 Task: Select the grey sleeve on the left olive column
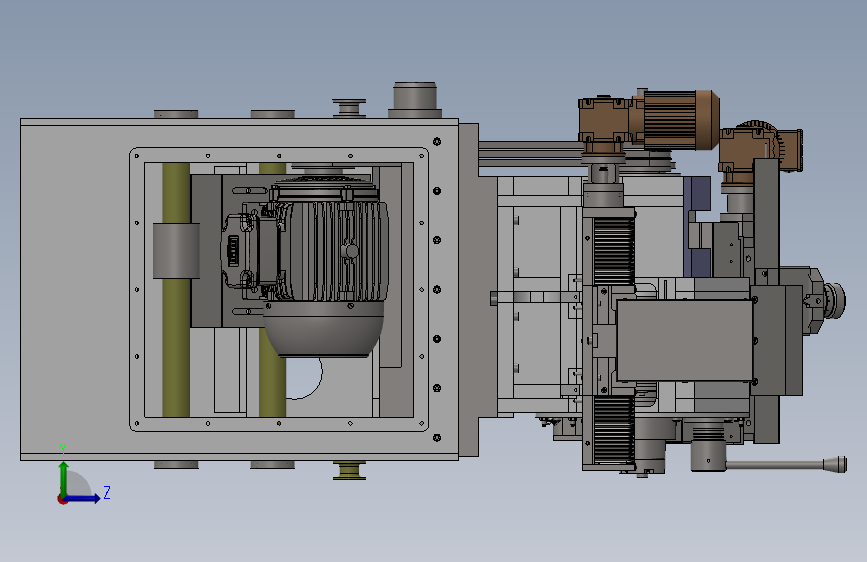(176, 250)
